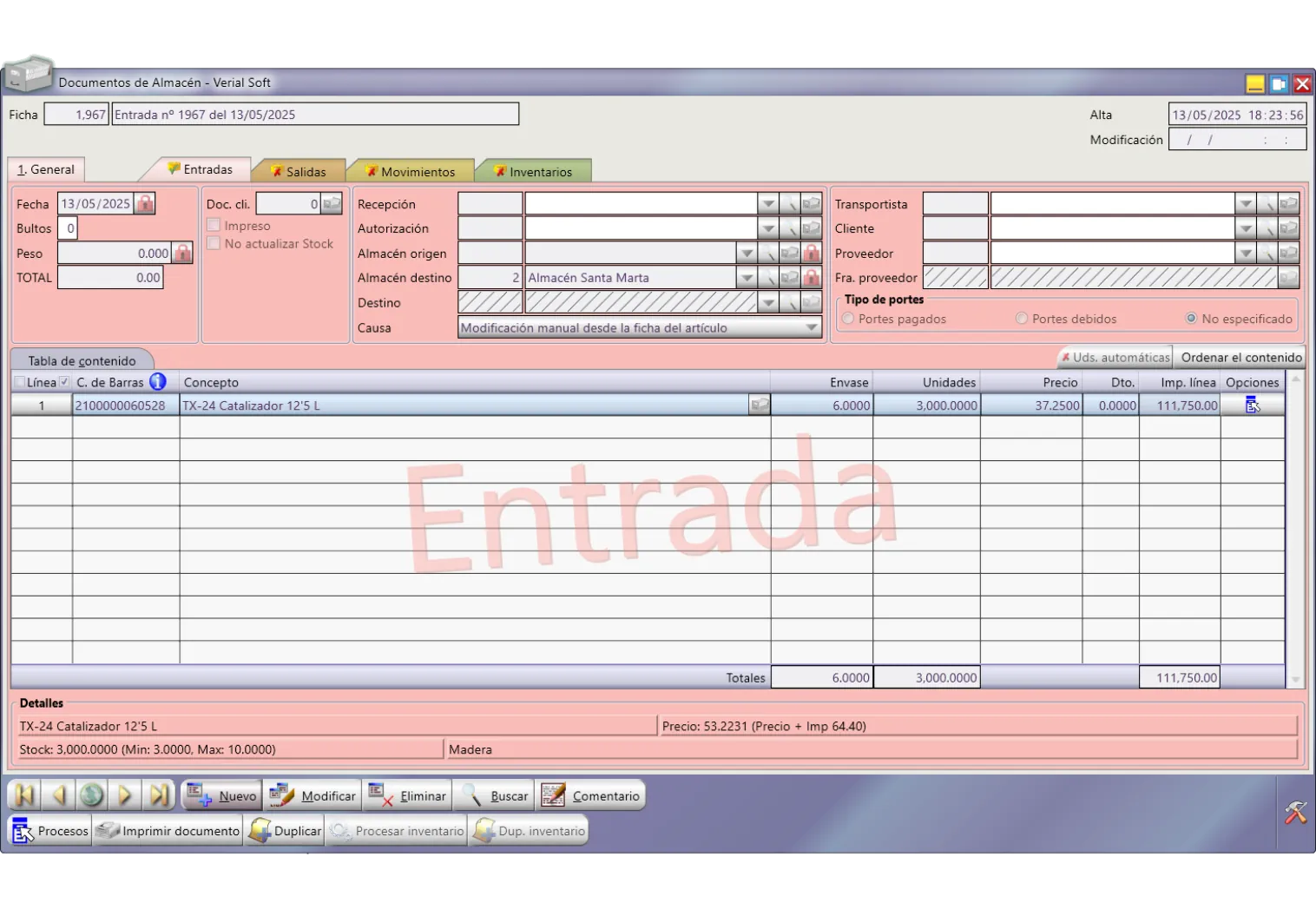Screen dimensions: 1316x903
Task: Click the green globe refresh icon
Action: 91,795
